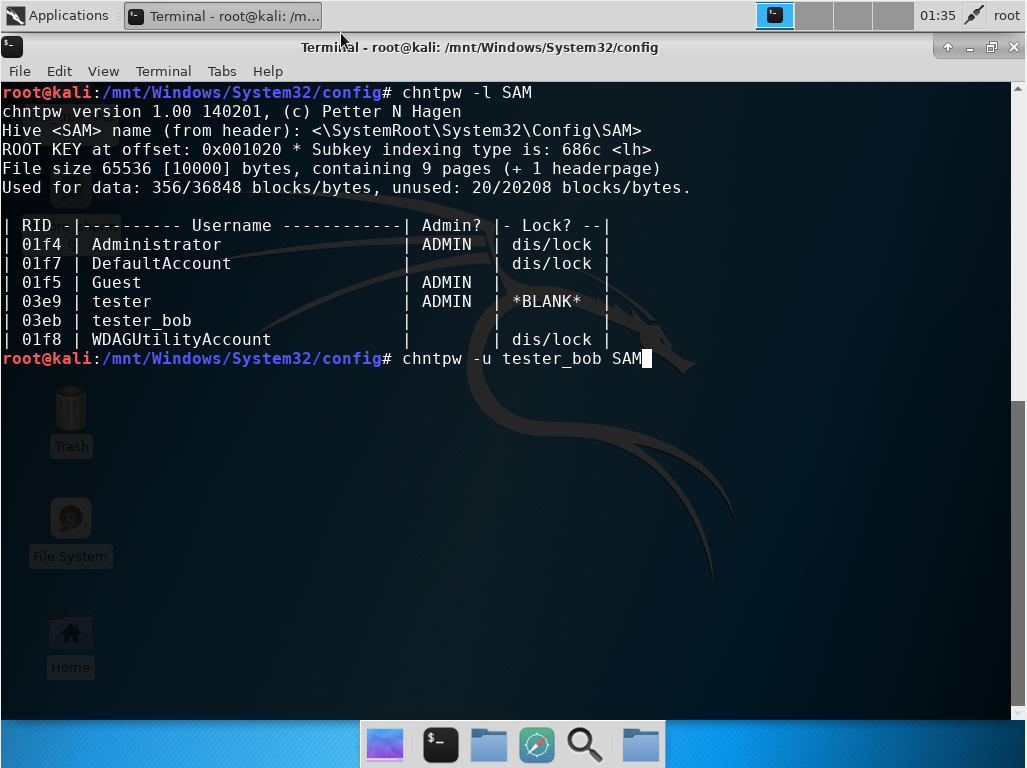
Task: Open the rightmost folder dock icon
Action: 641,744
